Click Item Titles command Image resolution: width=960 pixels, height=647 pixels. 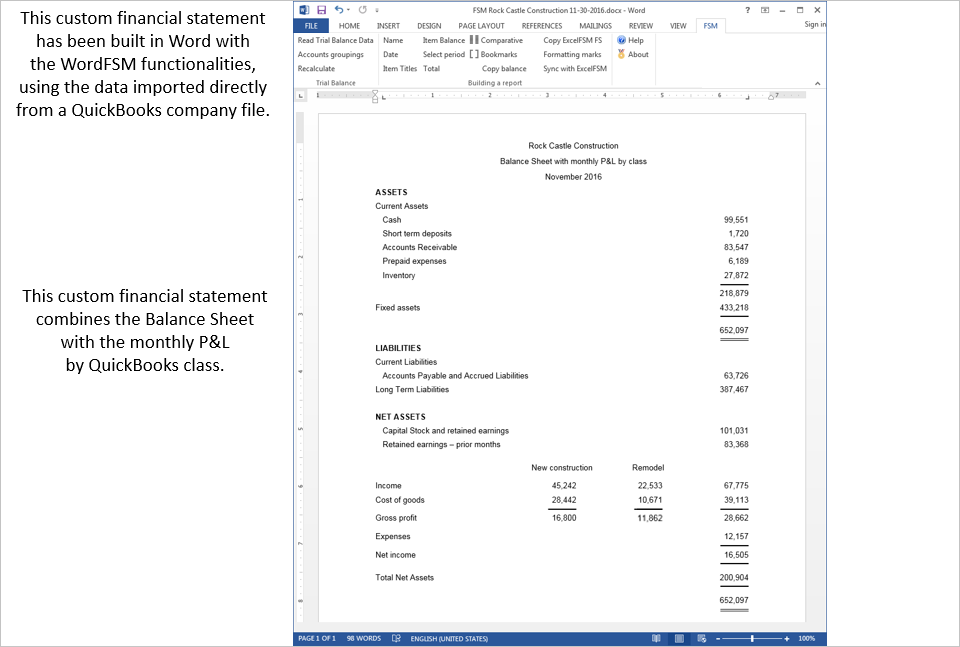pyautogui.click(x=400, y=69)
